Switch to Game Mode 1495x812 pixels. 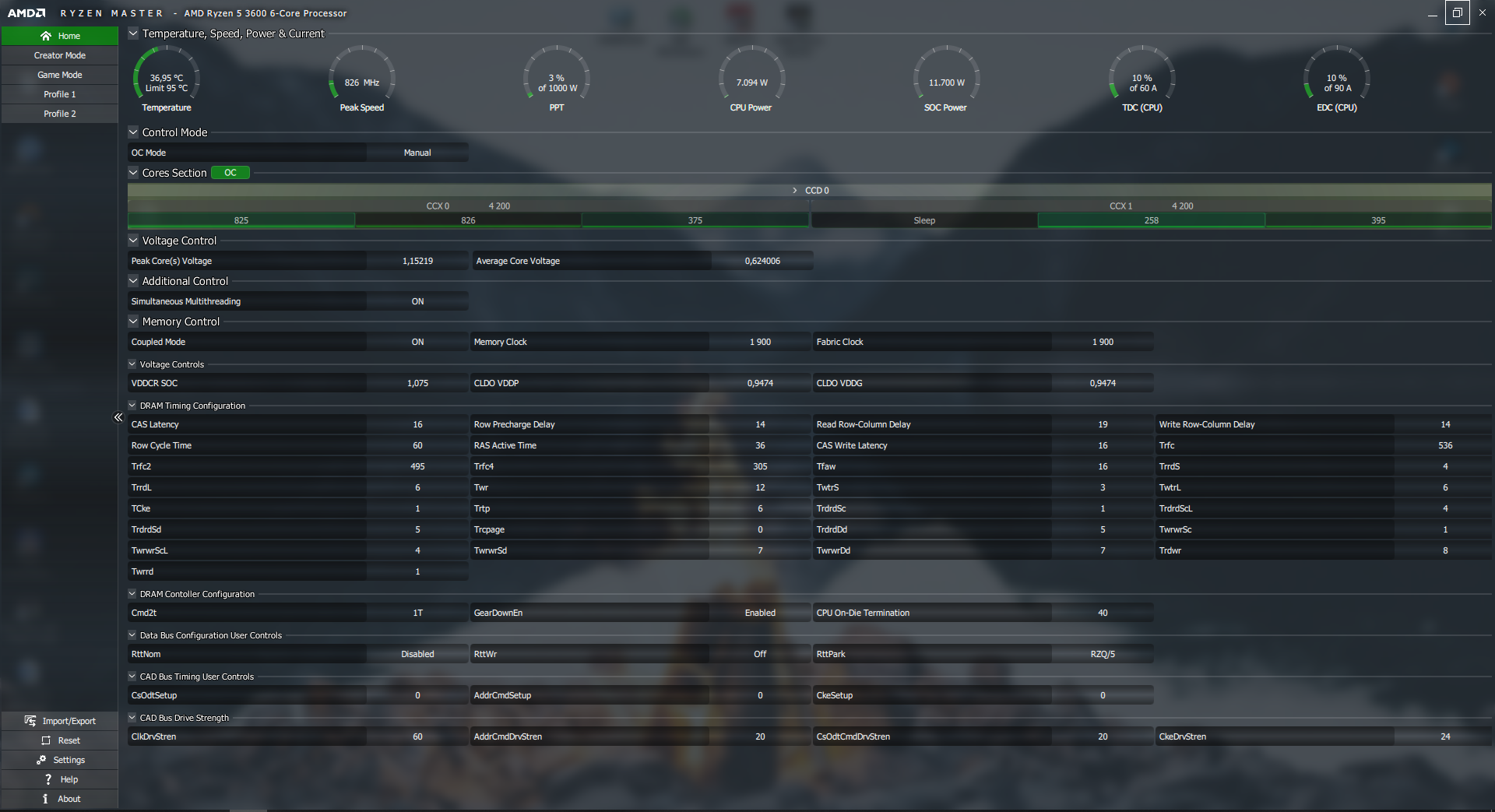click(60, 75)
